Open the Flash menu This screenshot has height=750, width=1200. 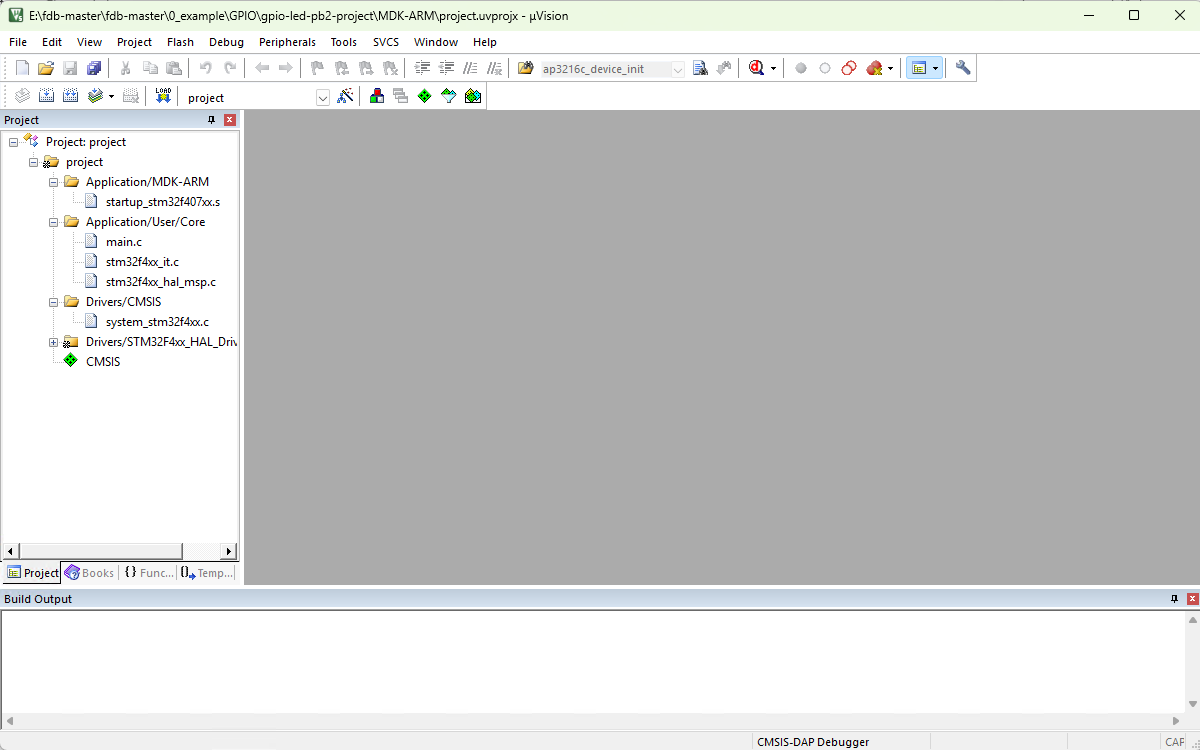click(180, 42)
